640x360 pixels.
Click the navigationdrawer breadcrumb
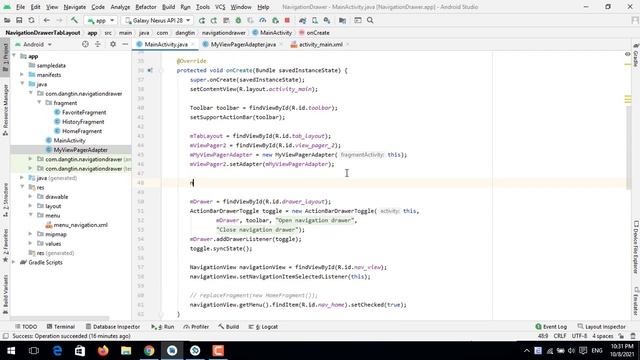click(223, 33)
